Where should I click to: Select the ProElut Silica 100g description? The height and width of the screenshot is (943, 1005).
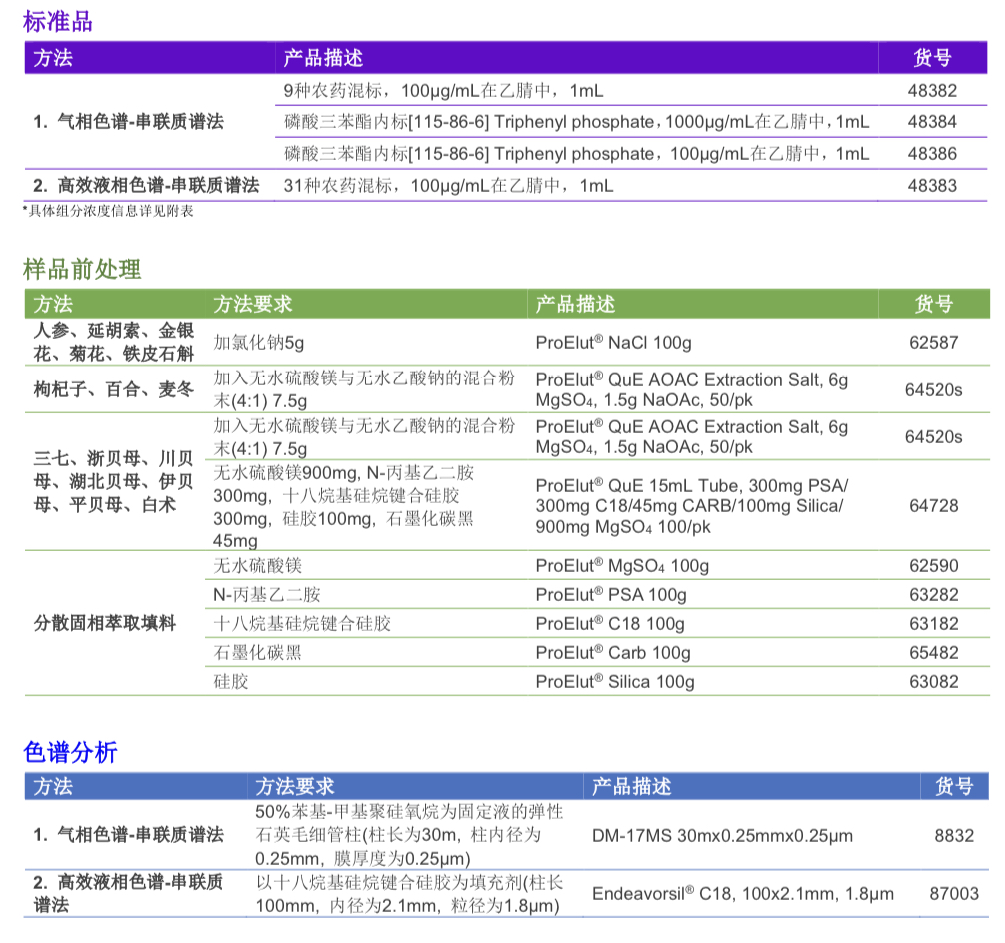(x=614, y=682)
